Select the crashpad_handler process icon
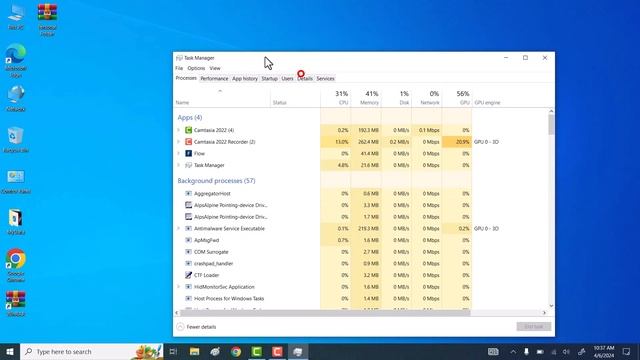Image resolution: width=640 pixels, height=360 pixels. point(188,264)
